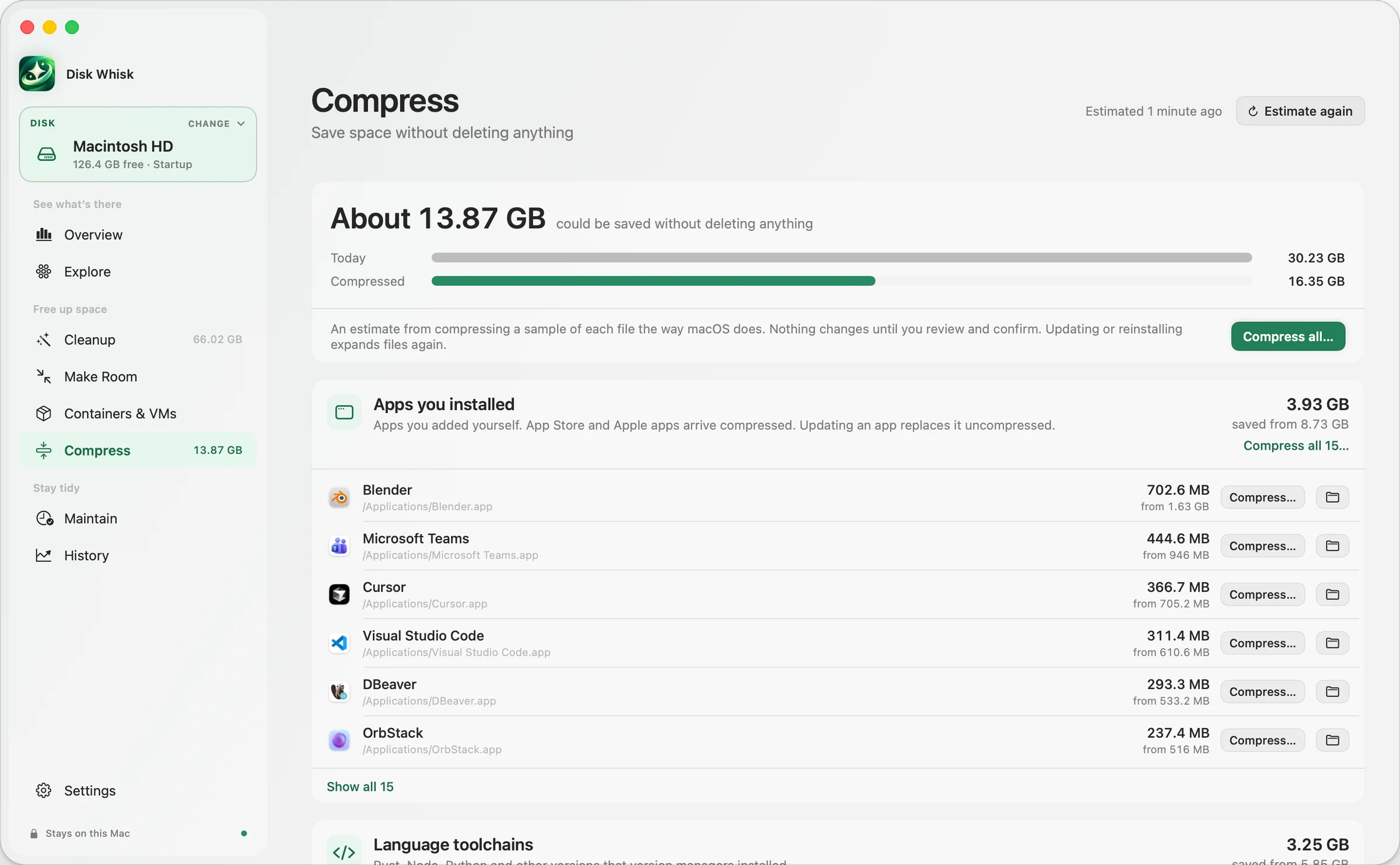This screenshot has height=865, width=1400.
Task: Open the Maintain section
Action: pos(138,518)
